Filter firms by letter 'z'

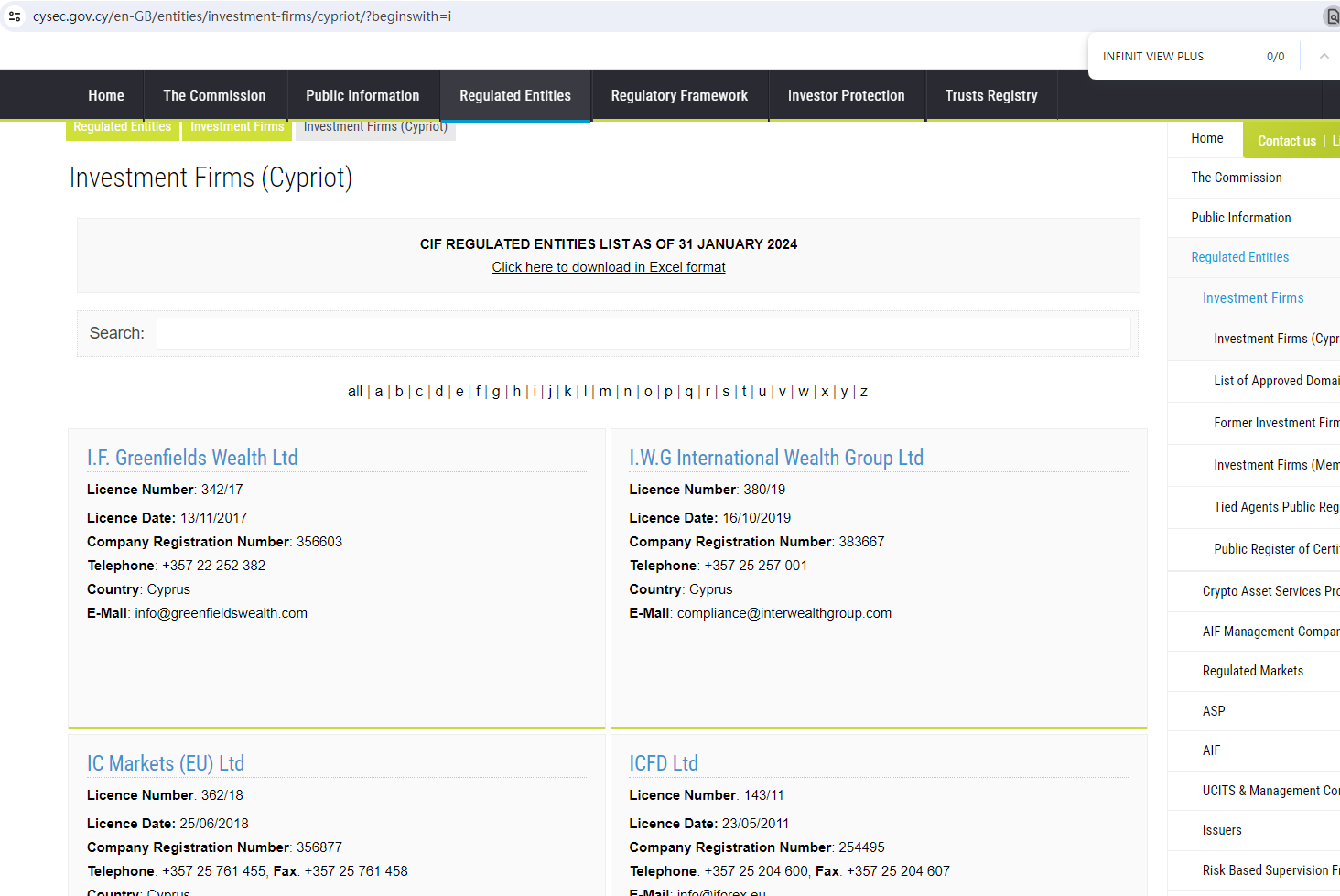click(x=863, y=392)
